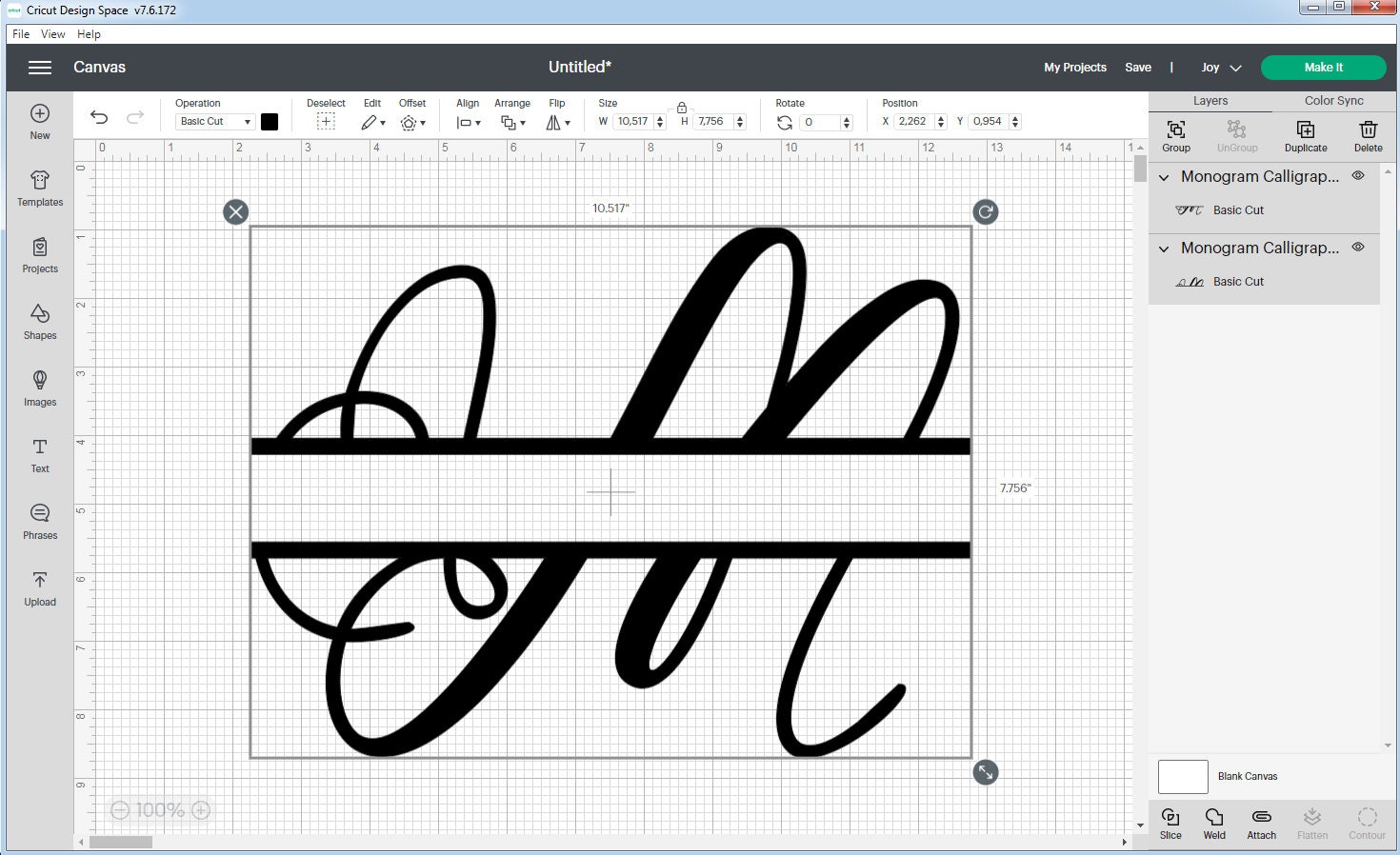This screenshot has width=1400, height=855.
Task: Select the Text tool
Action: point(39,455)
